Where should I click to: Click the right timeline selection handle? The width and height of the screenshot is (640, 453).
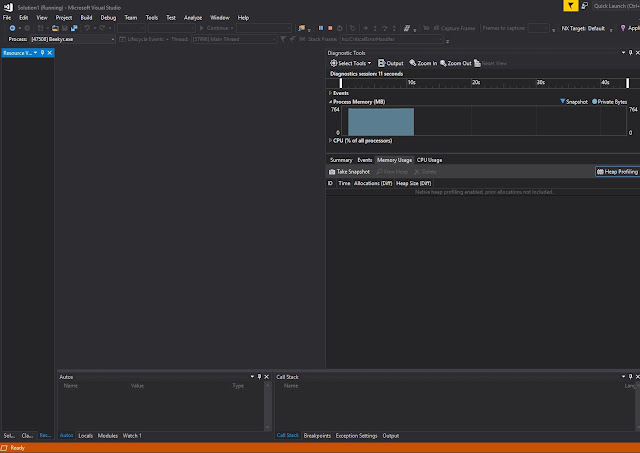click(628, 83)
